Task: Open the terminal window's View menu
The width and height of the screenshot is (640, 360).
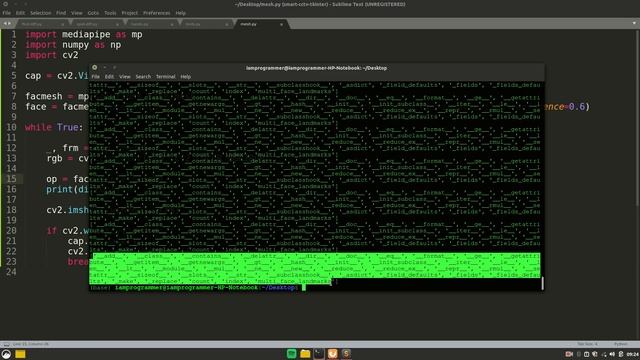Action: point(124,77)
